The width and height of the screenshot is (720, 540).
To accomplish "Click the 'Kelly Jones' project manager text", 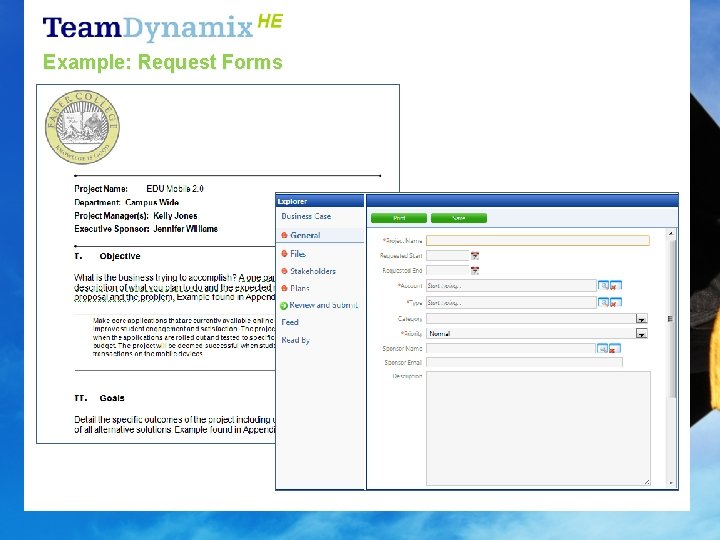I will coord(175,216).
